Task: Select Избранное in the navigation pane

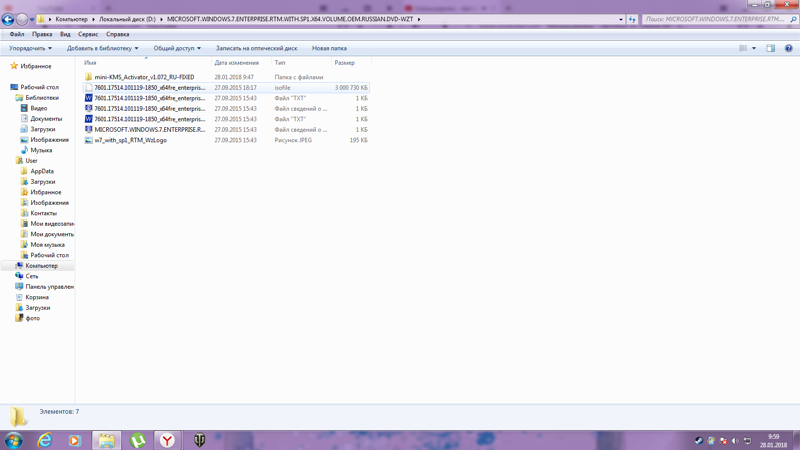Action: tap(36, 66)
